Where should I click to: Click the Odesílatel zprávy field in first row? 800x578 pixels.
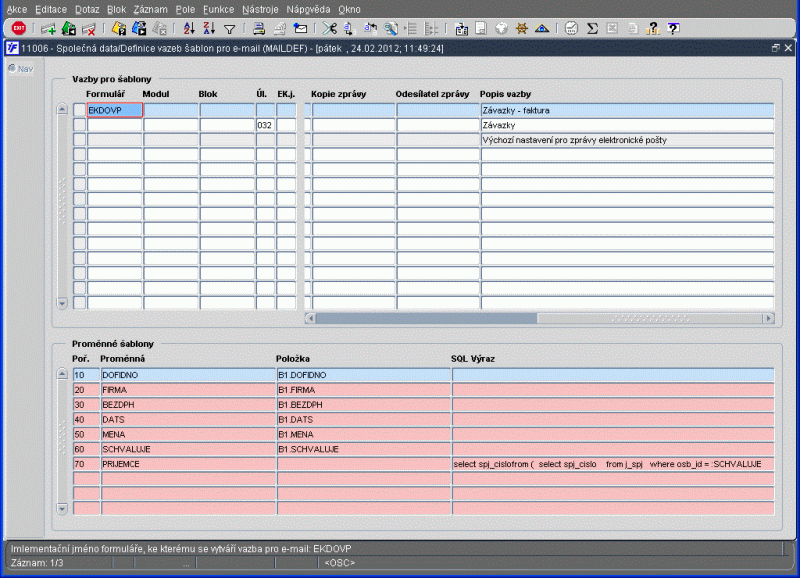click(438, 110)
